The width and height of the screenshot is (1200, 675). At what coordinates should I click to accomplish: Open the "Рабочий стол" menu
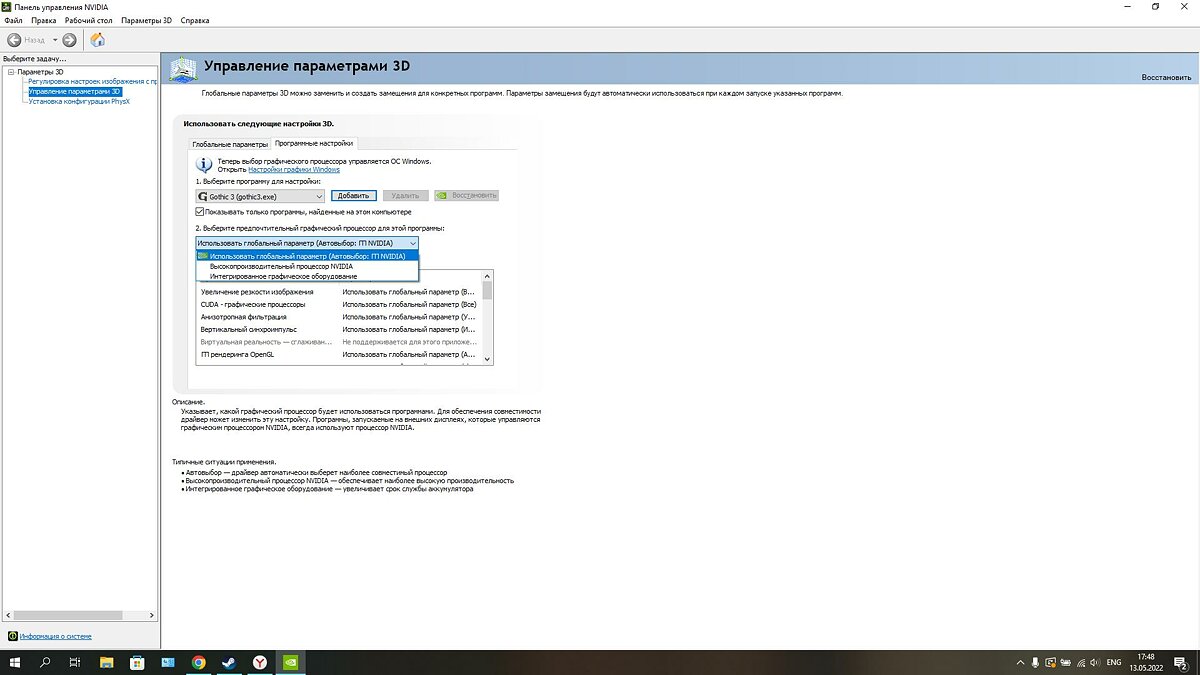pos(88,20)
